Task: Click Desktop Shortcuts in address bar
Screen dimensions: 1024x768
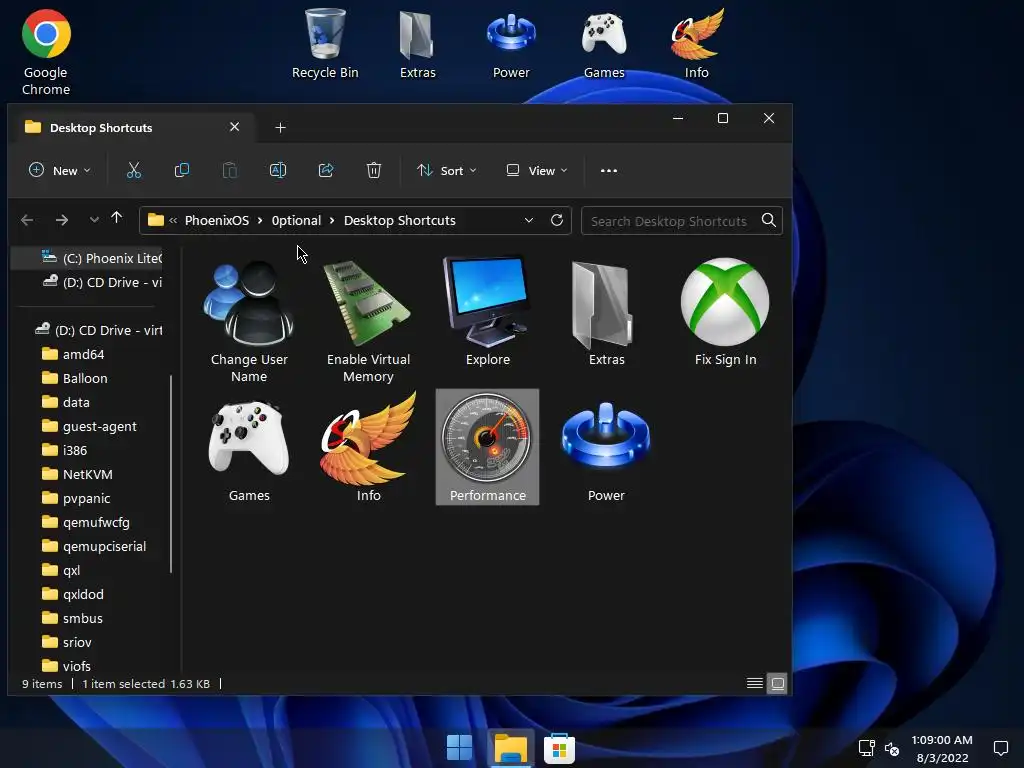Action: click(x=400, y=221)
